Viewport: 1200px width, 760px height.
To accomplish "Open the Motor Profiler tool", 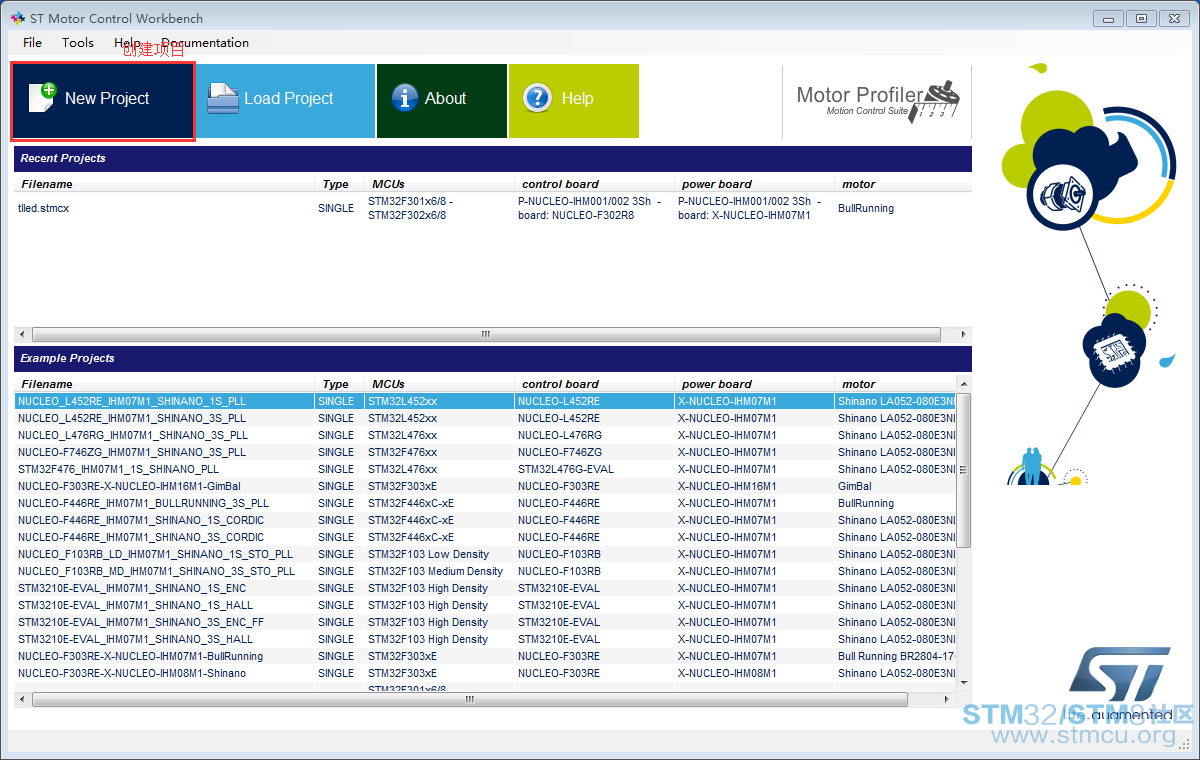I will (x=877, y=101).
